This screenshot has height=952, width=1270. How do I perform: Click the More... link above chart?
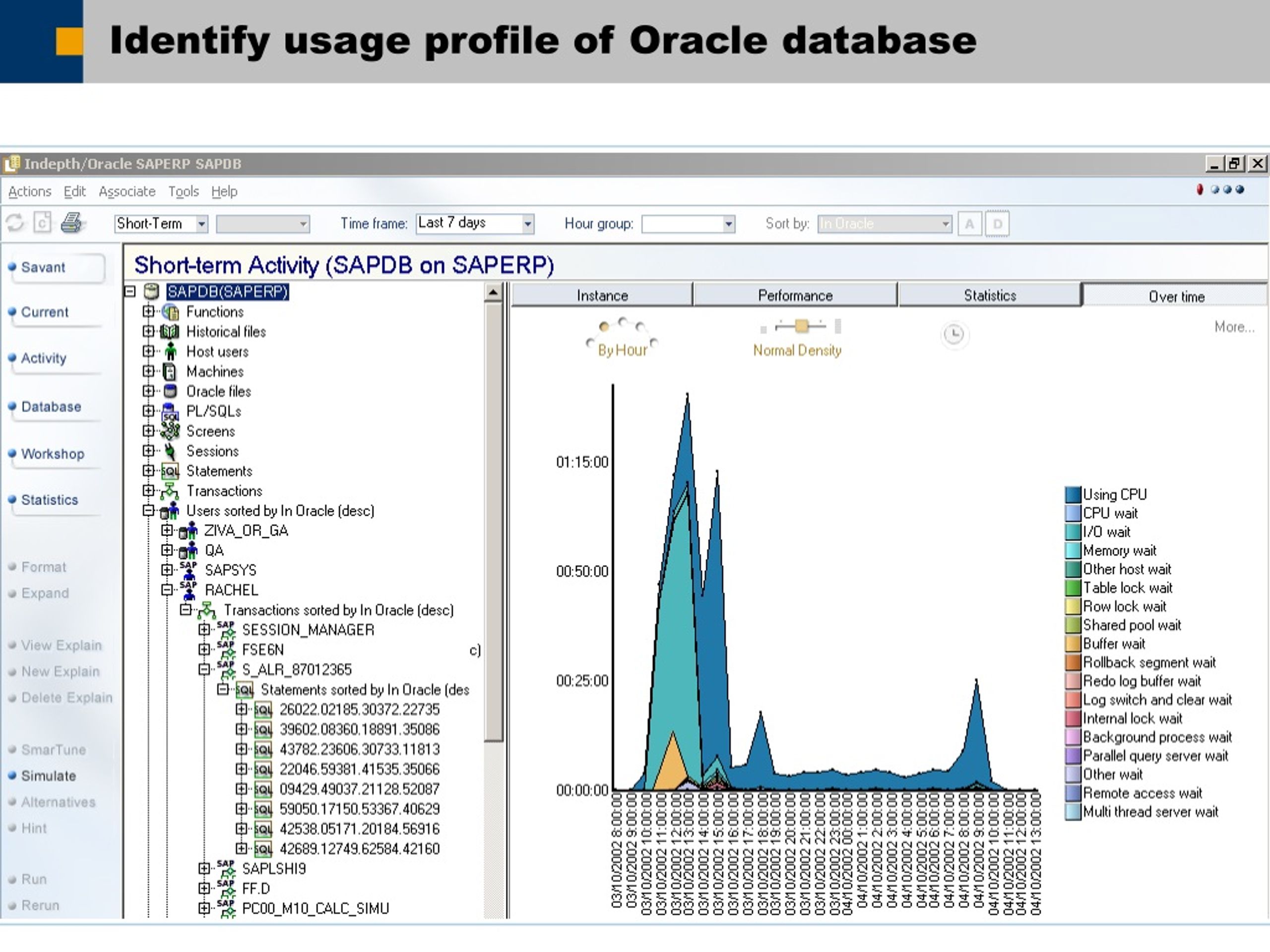click(x=1234, y=327)
